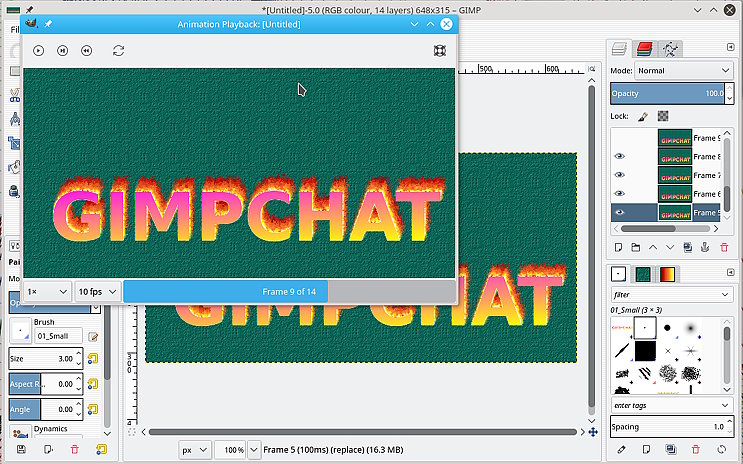Save tool options preset
The image size is (743, 464).
pos(21,449)
